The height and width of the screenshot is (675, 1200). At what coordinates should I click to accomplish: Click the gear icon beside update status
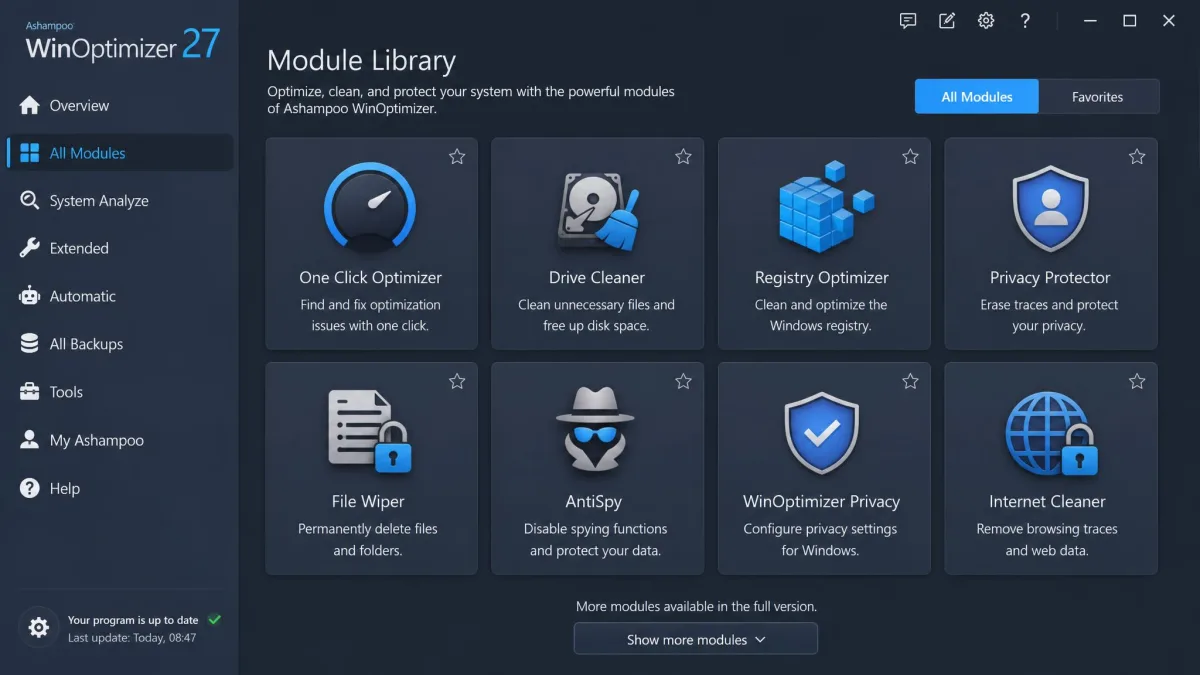click(x=39, y=628)
